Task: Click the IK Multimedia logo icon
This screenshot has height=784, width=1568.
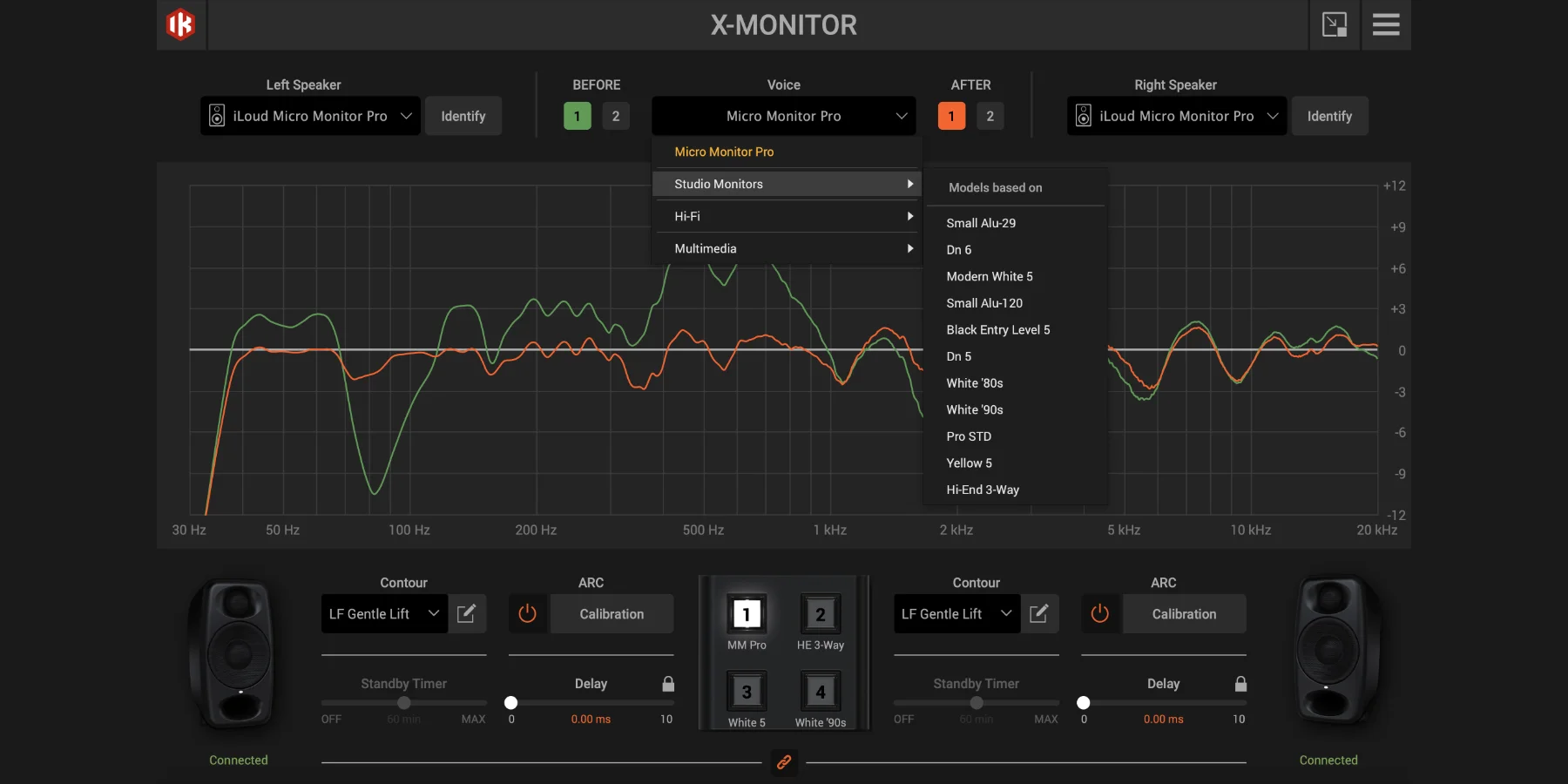Action: (180, 24)
